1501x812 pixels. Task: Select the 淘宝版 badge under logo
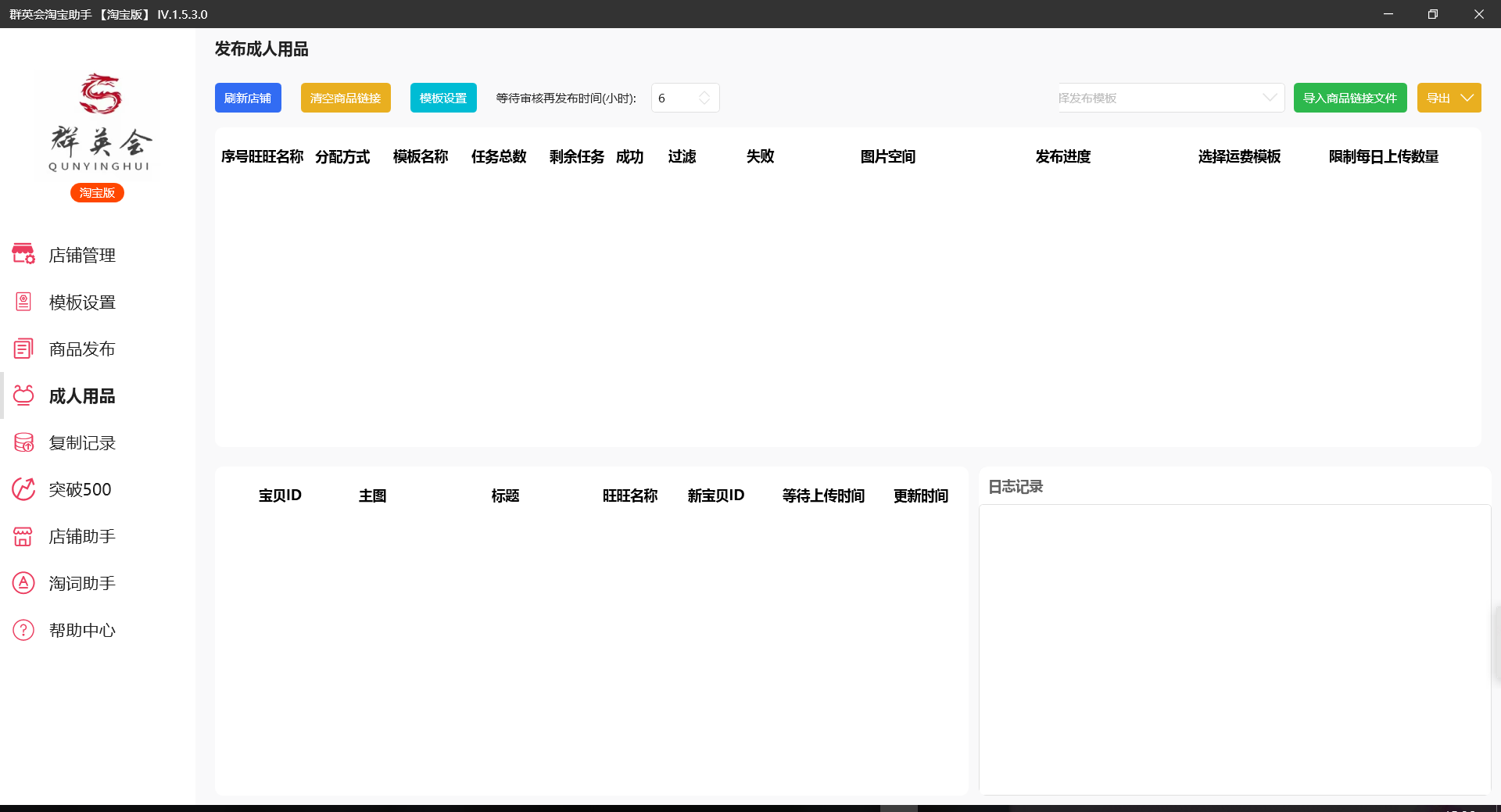(x=97, y=193)
